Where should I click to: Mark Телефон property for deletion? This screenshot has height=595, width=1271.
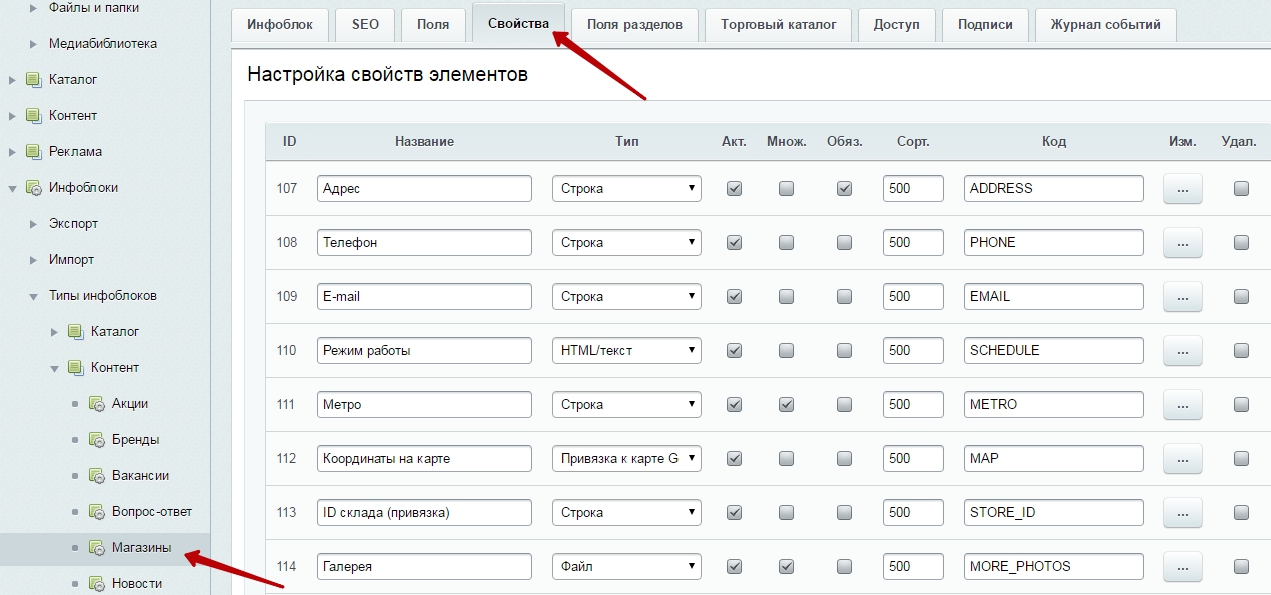[x=1241, y=242]
